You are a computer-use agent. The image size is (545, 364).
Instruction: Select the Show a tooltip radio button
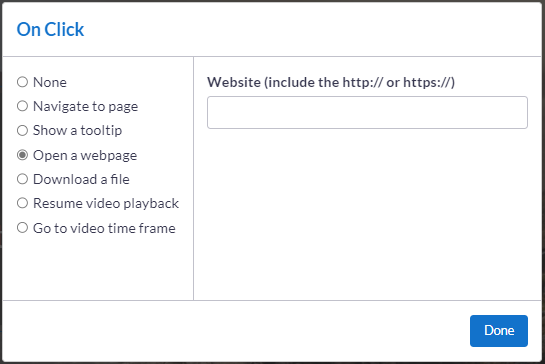pyautogui.click(x=22, y=130)
